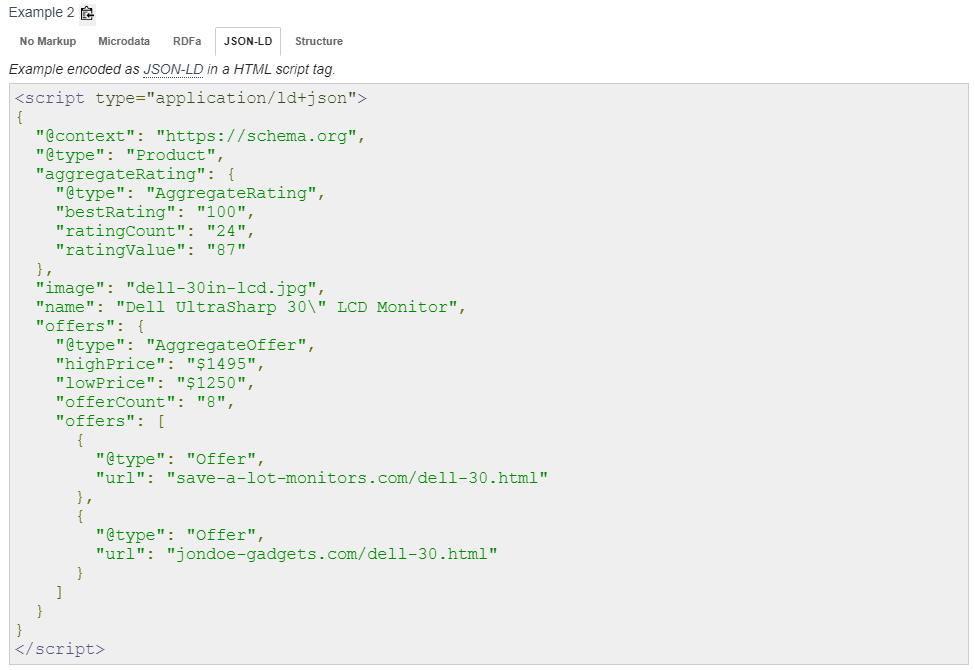Click the "@context" schema.org line

(200, 136)
